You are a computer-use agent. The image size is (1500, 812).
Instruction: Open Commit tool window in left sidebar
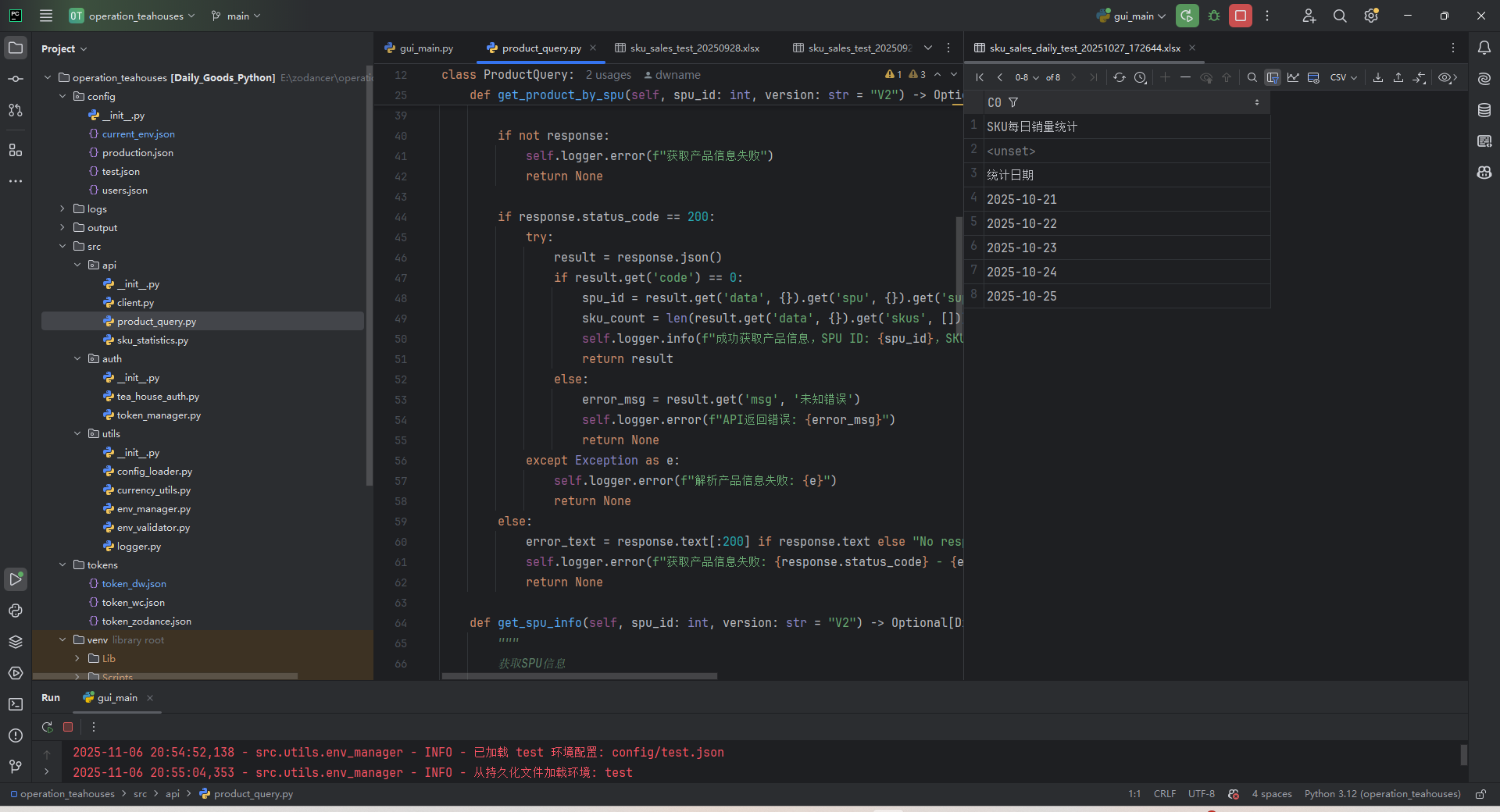point(16,79)
